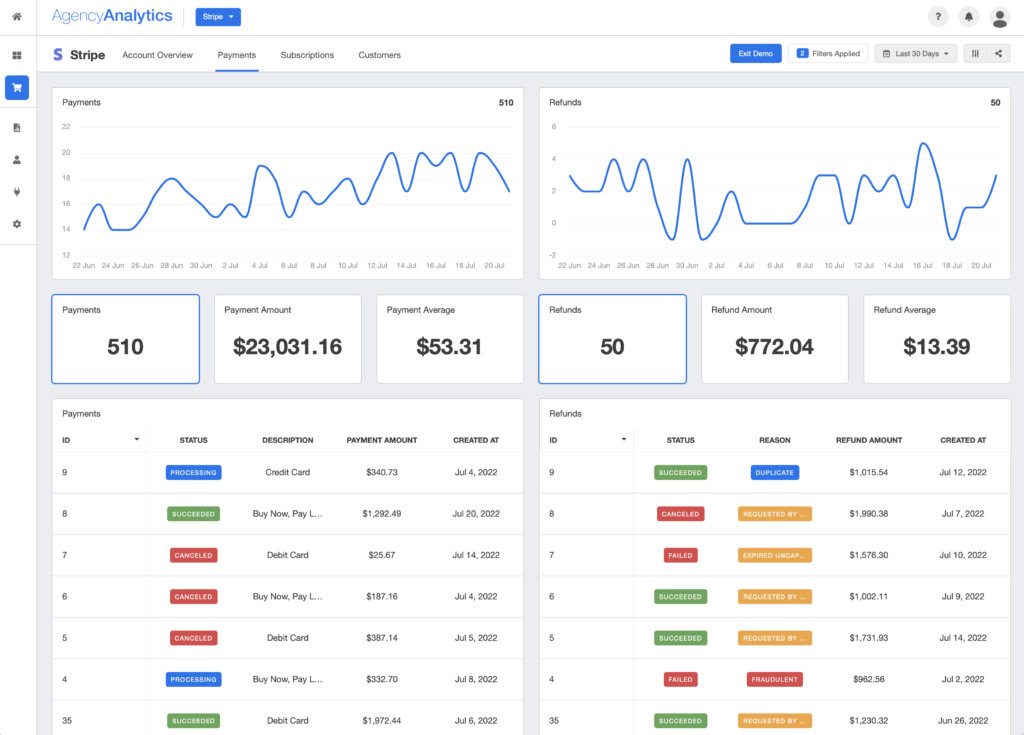Click SUCCEEDED badge in payment row 8
This screenshot has width=1024, height=735.
193,514
